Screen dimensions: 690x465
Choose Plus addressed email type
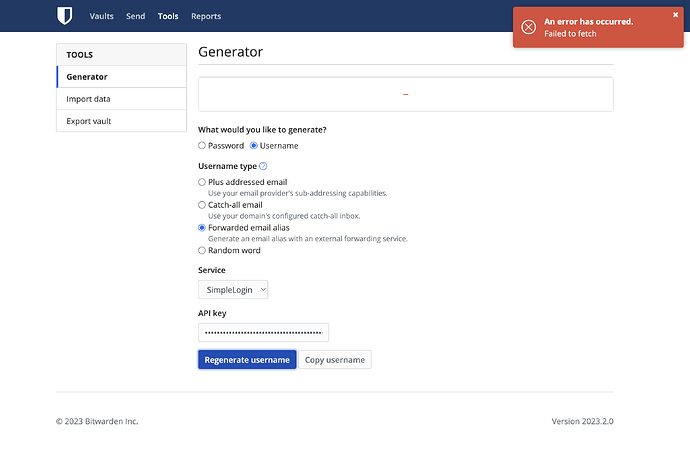(202, 182)
